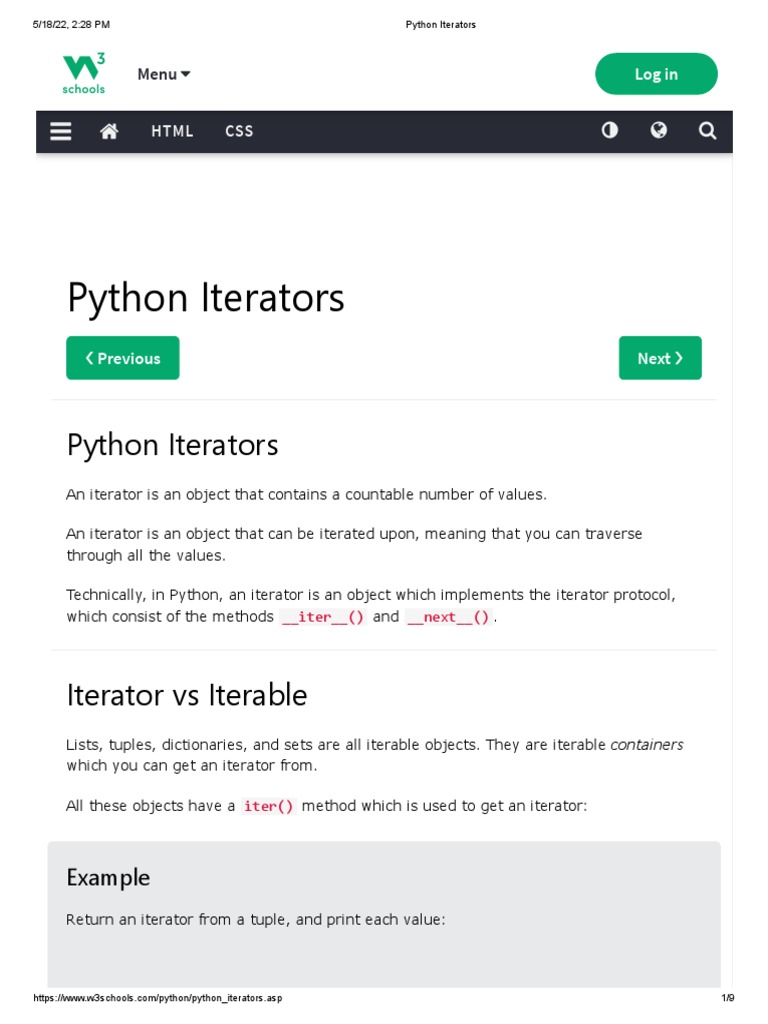Image resolution: width=768 pixels, height=1024 pixels.
Task: Open the hamburger sidebar menu icon
Action: 61,131
